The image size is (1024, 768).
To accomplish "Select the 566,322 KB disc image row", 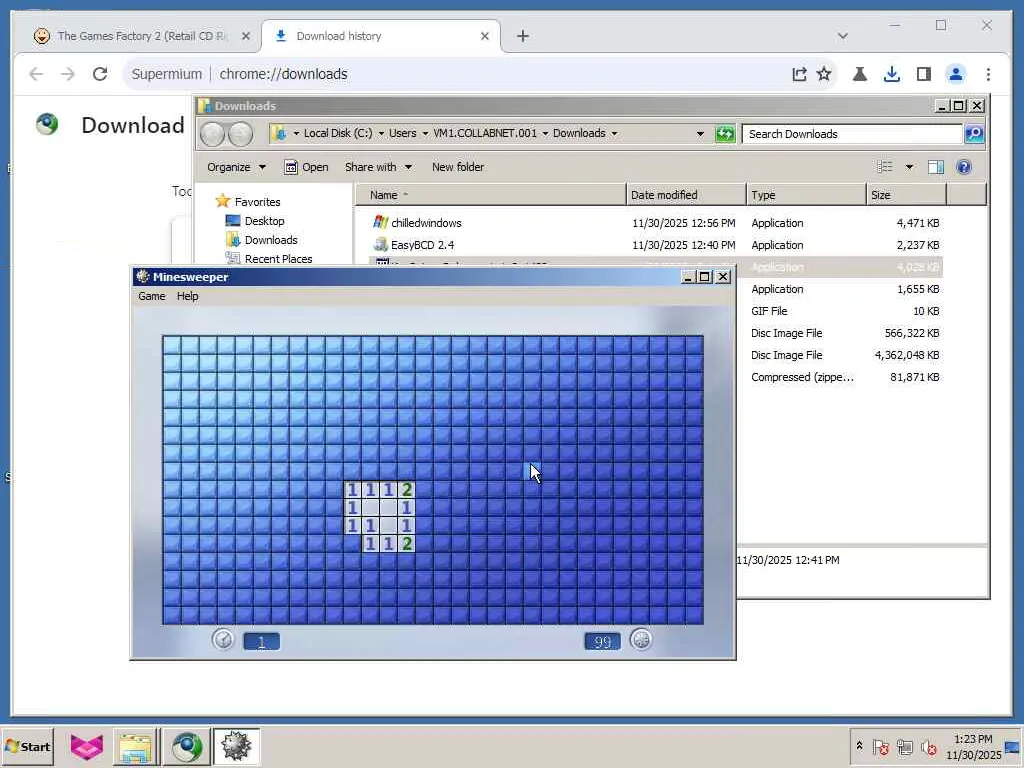I will coord(840,333).
